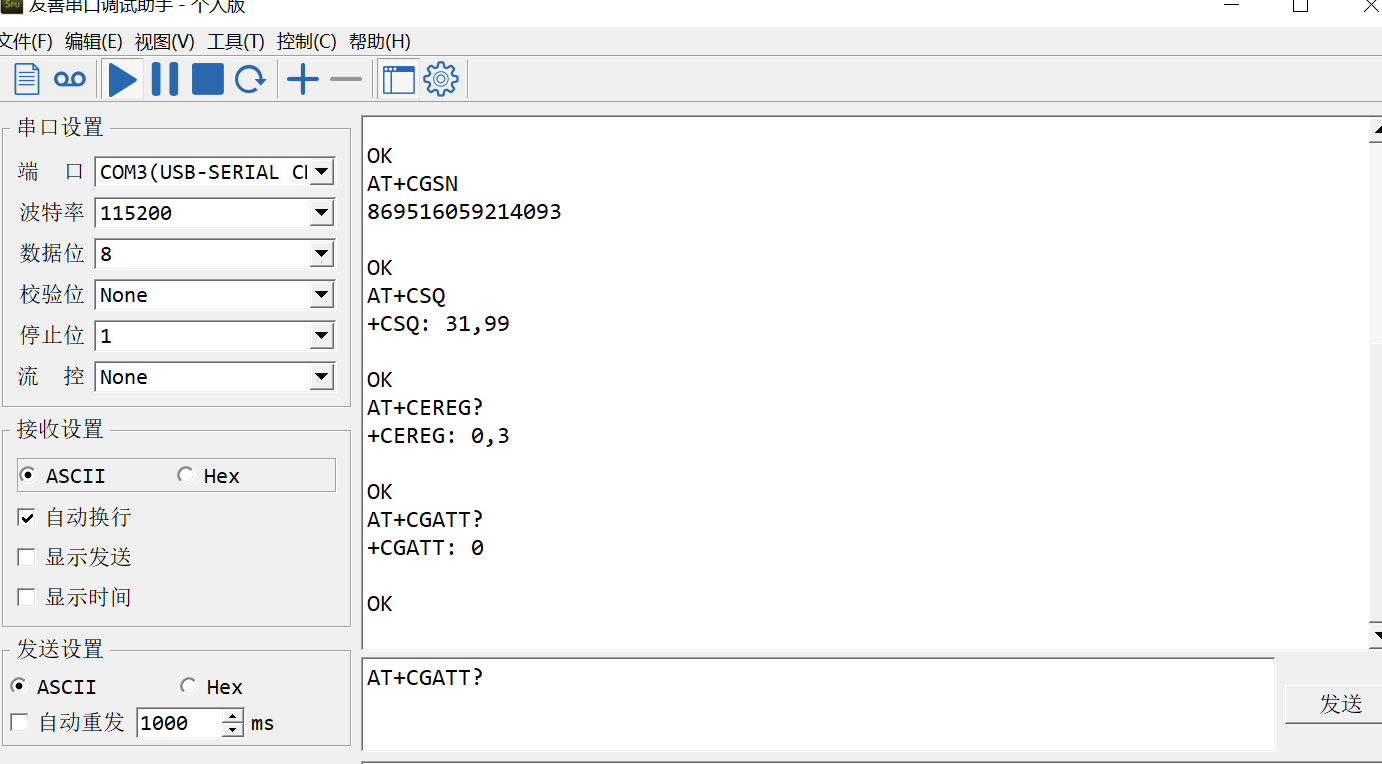The width and height of the screenshot is (1382, 764).
Task: Enable the 显示时间 checkbox
Action: click(x=27, y=598)
